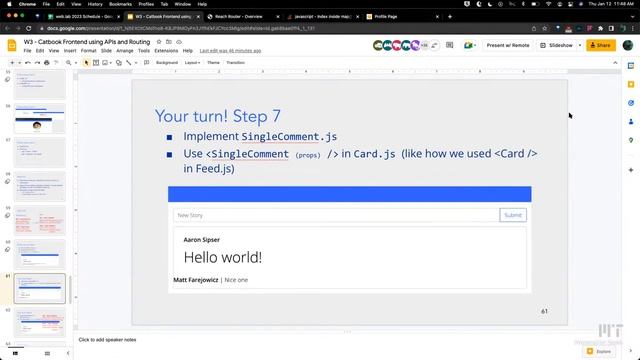This screenshot has width=640, height=360.
Task: Open the Extensions menu
Action: coord(166,51)
